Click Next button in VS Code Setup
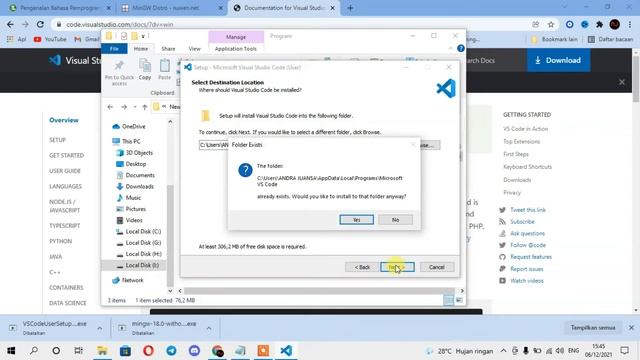Screen dimensions: 640x360 point(397,267)
